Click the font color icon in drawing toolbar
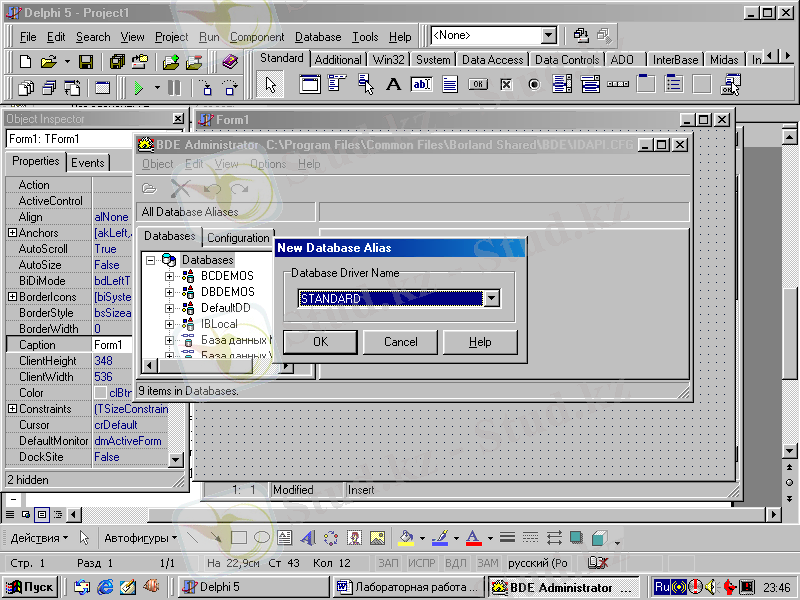 click(x=473, y=538)
